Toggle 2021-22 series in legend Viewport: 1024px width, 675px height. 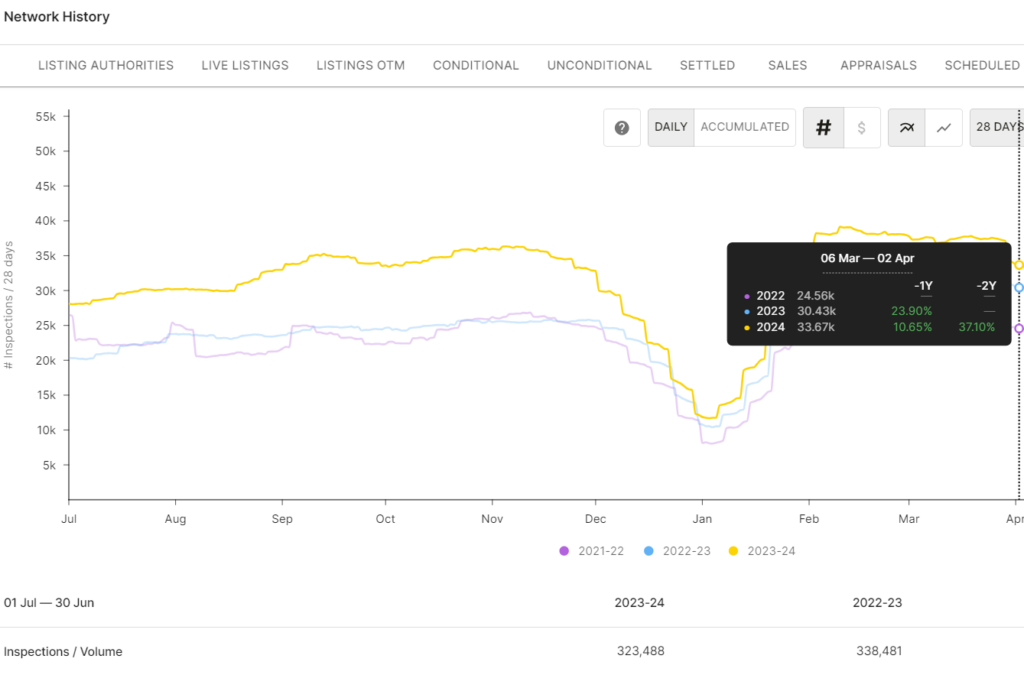tap(594, 551)
